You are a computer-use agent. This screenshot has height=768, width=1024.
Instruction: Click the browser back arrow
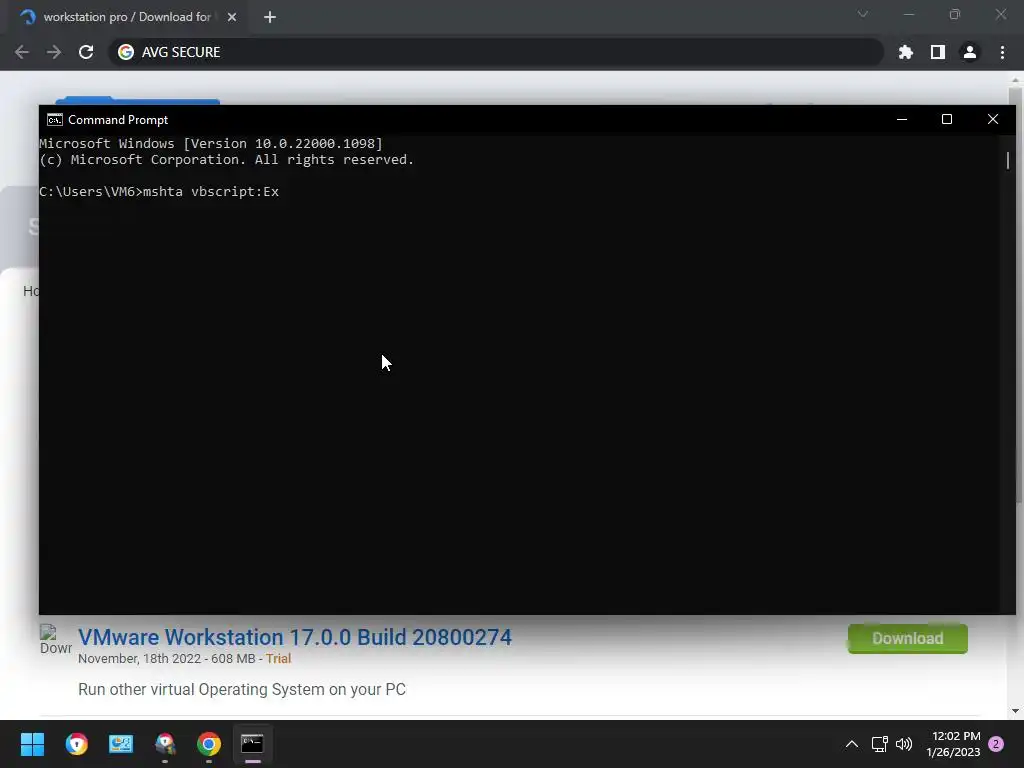22,52
